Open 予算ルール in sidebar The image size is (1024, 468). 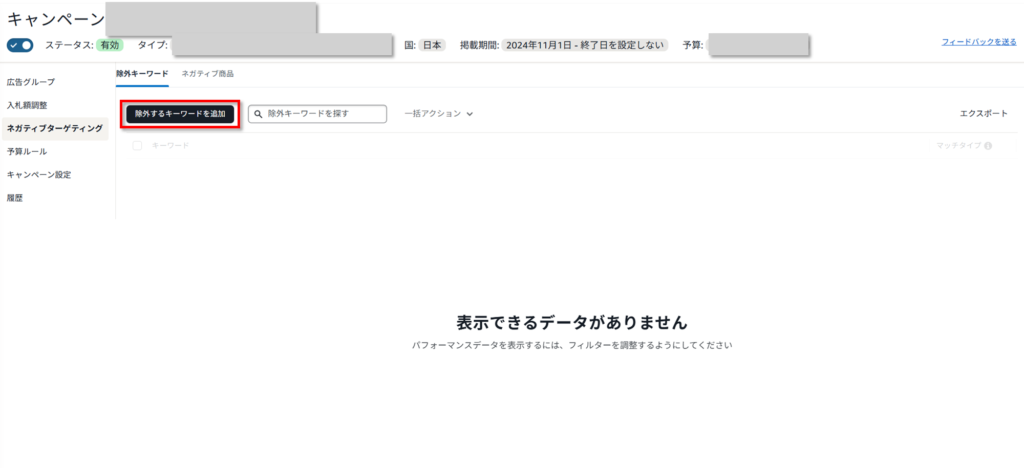27,151
